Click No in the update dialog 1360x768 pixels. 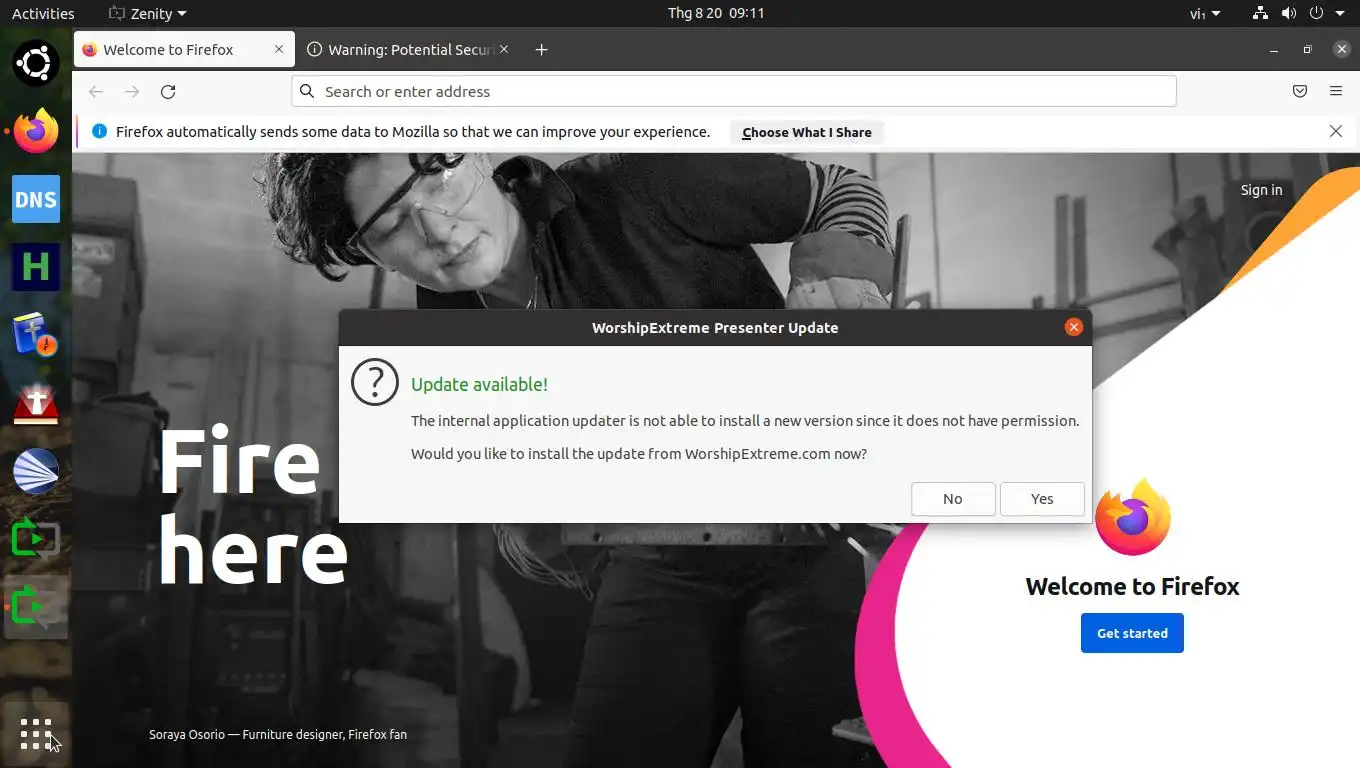(x=953, y=499)
